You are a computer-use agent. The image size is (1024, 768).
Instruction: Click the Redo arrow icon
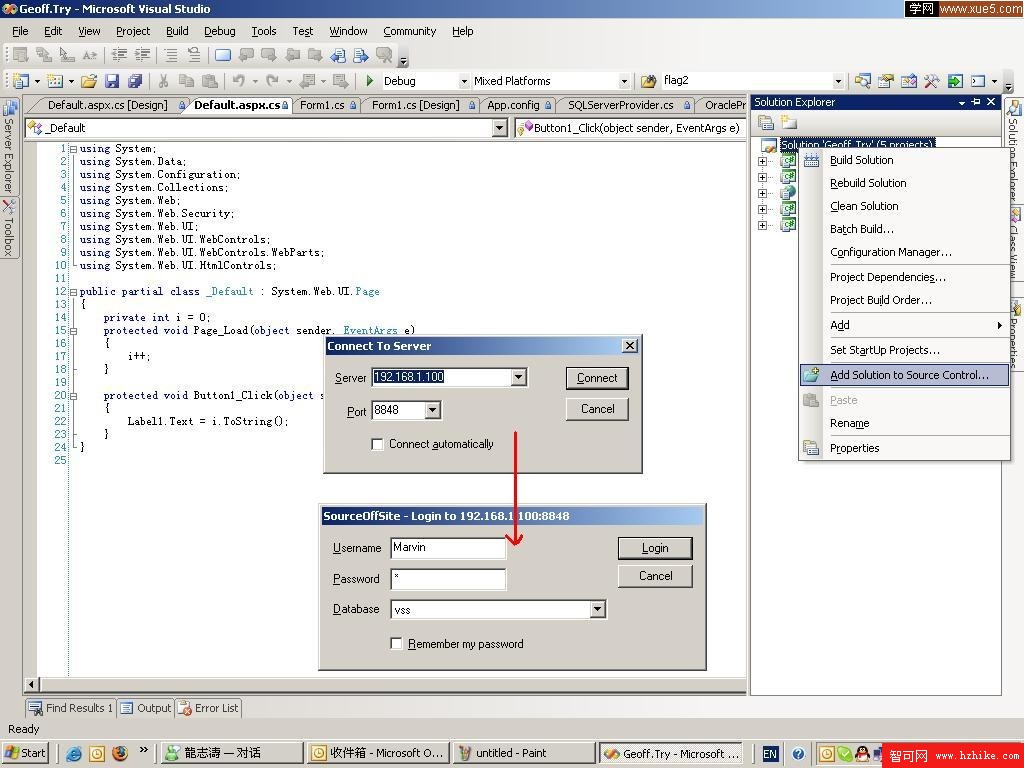272,81
